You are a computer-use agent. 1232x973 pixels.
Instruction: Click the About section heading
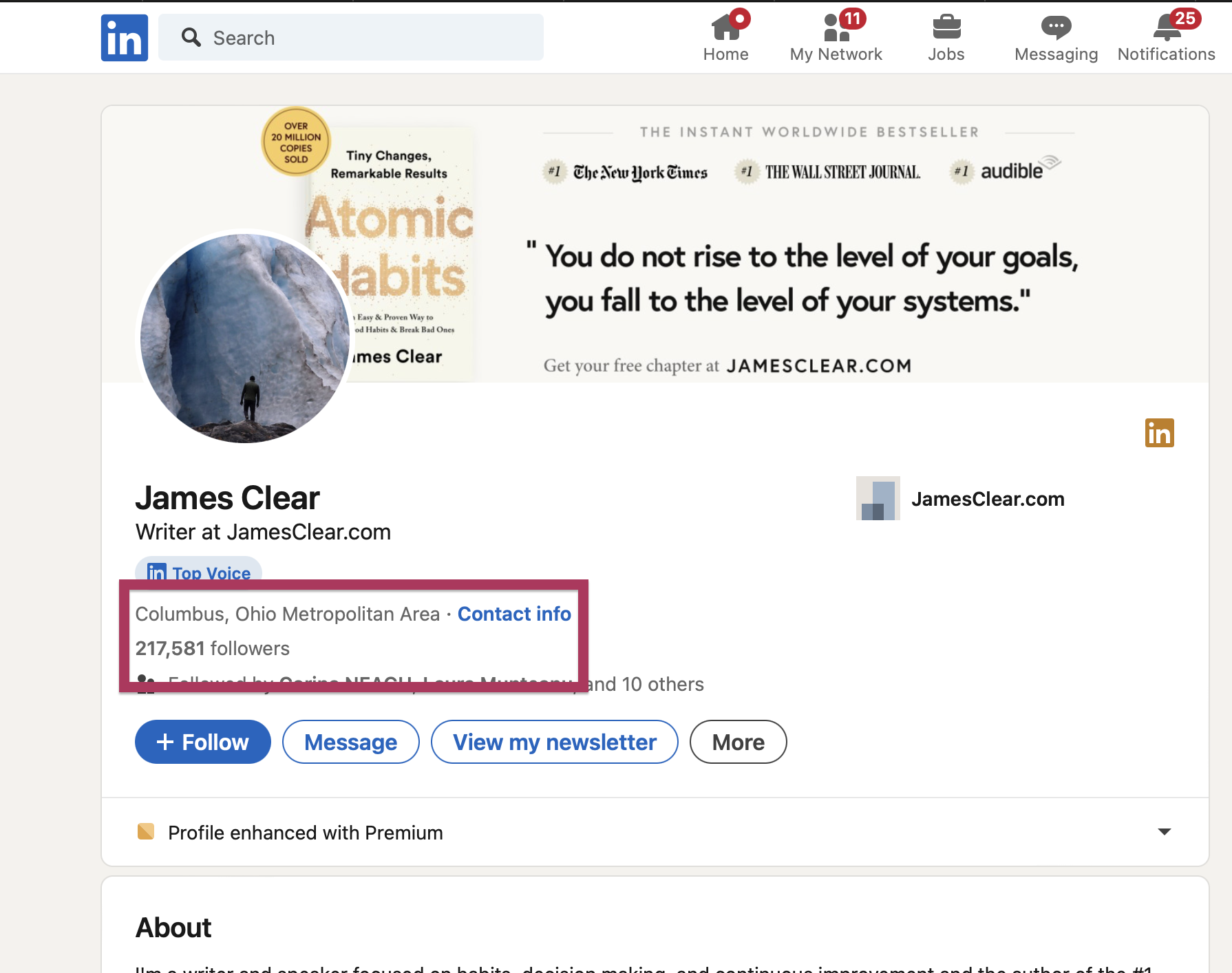click(173, 928)
